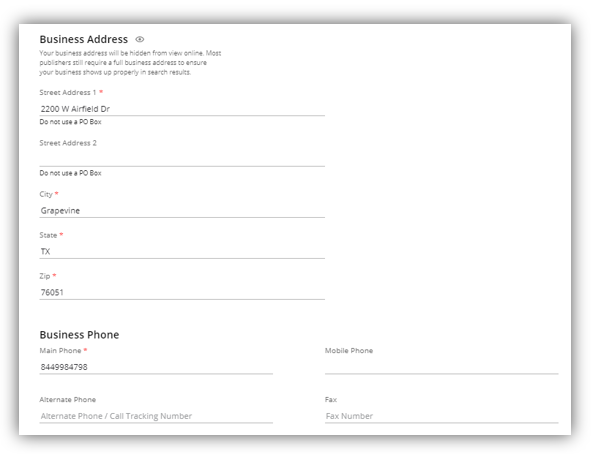Focus the Alternate Phone / Call Tracking field
The width and height of the screenshot is (595, 454).
(156, 416)
